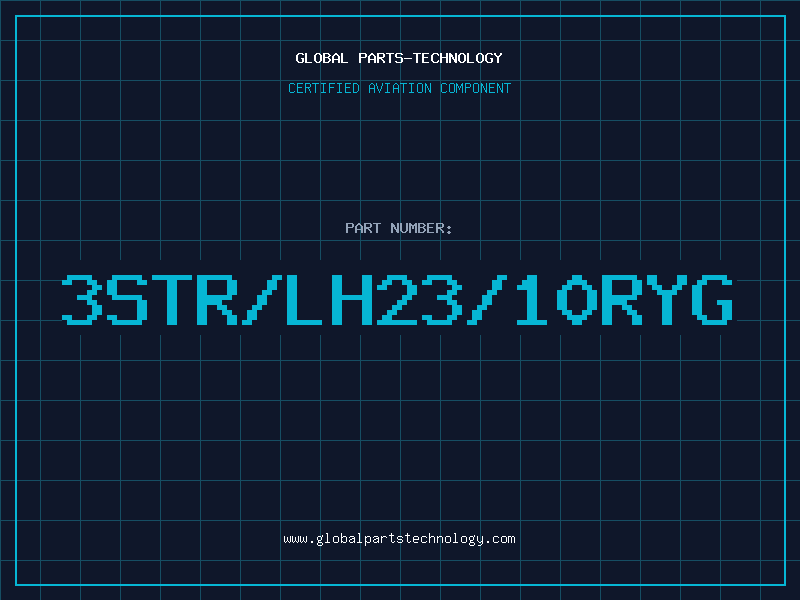Screen dimensions: 800x600
Task: Open the www.globalpartstechnology.com link
Action: coord(399,539)
